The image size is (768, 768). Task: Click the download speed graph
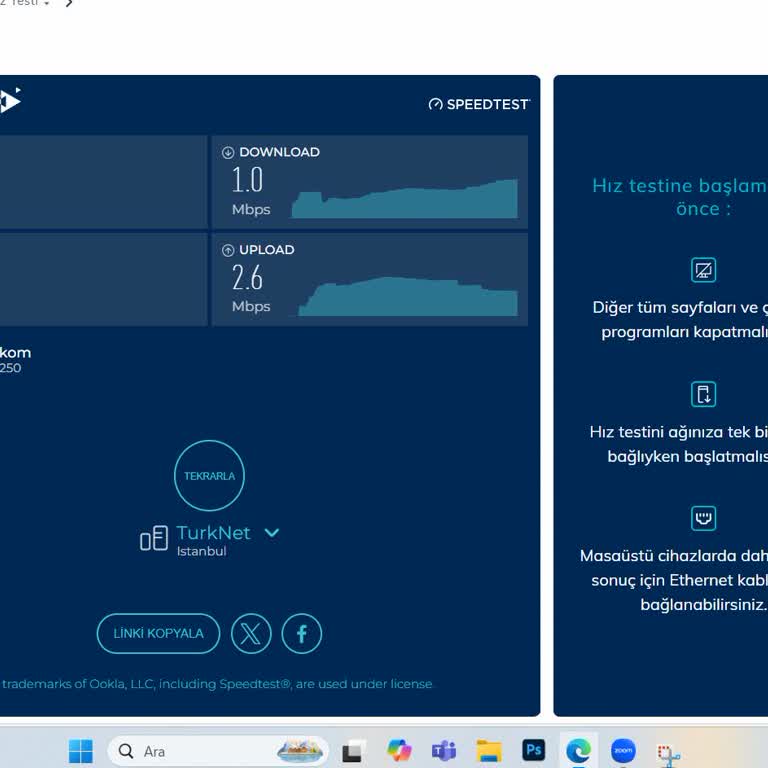[404, 200]
